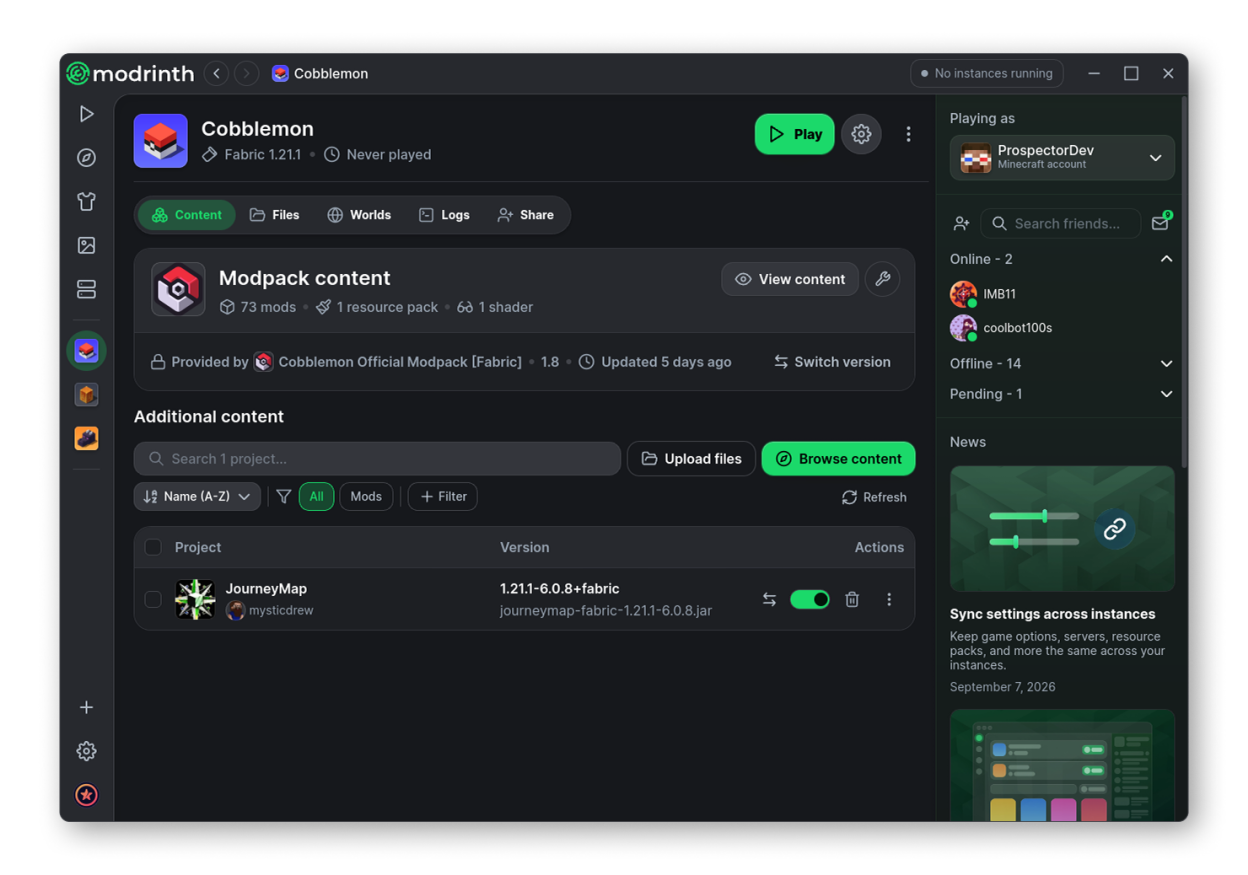Toggle JourneyMap mod enabled switch
The height and width of the screenshot is (875, 1248).
(810, 599)
